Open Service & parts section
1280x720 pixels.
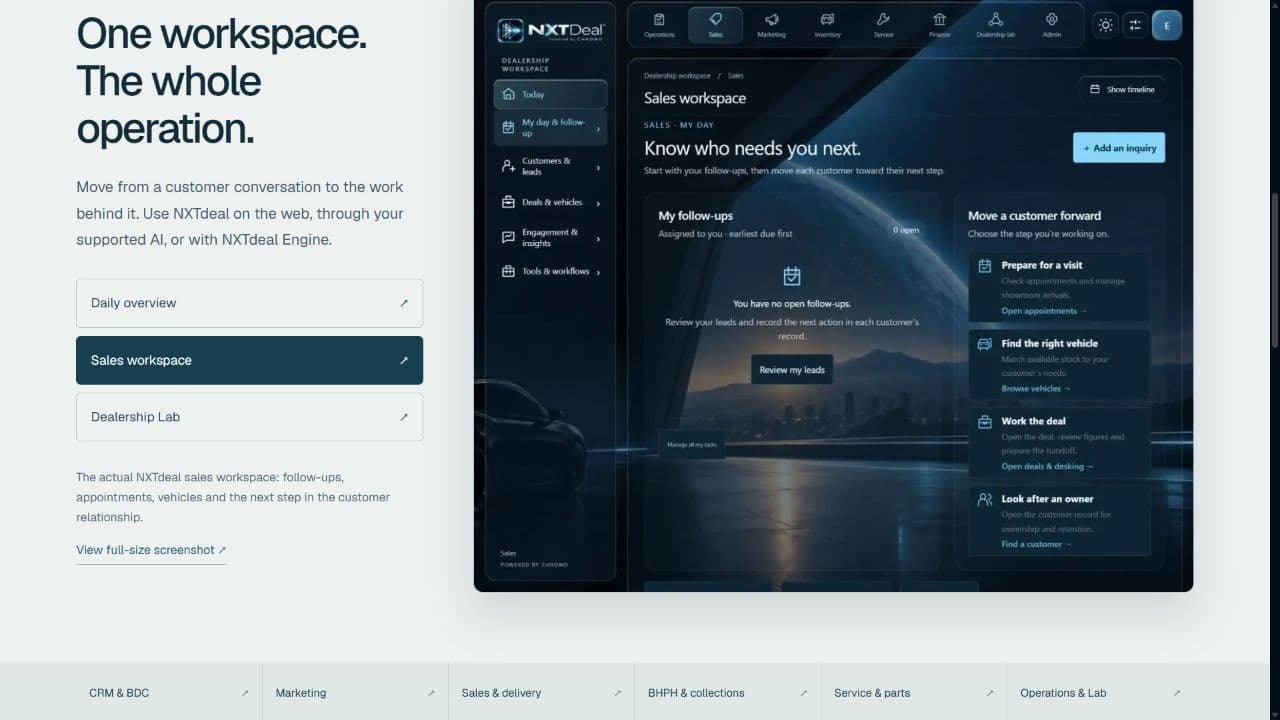(x=913, y=692)
